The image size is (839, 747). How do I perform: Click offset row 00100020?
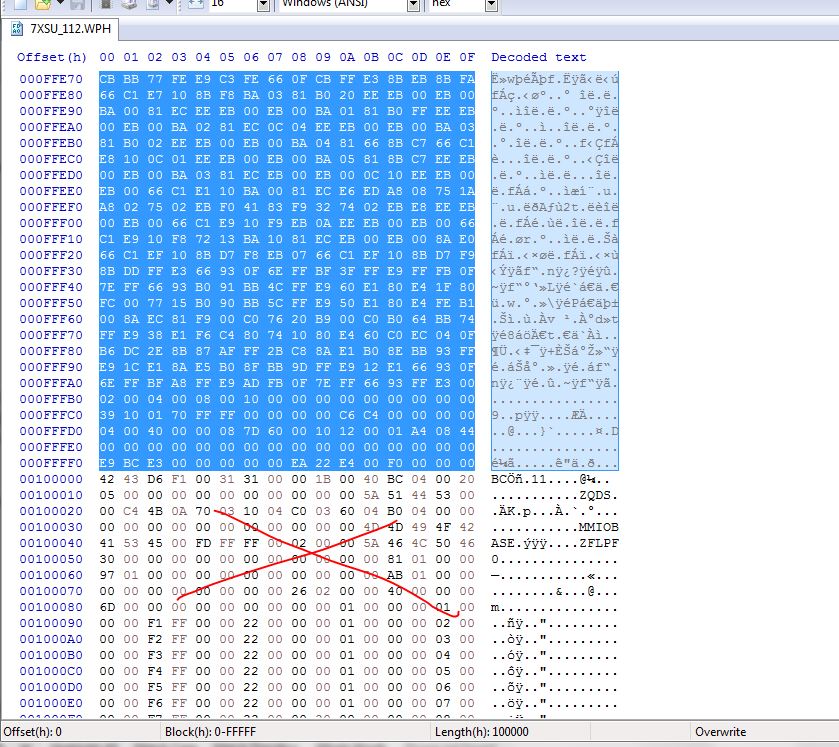(x=51, y=511)
